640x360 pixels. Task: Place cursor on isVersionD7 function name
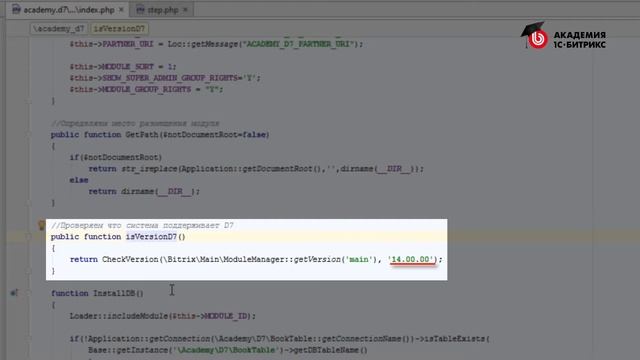coord(151,237)
